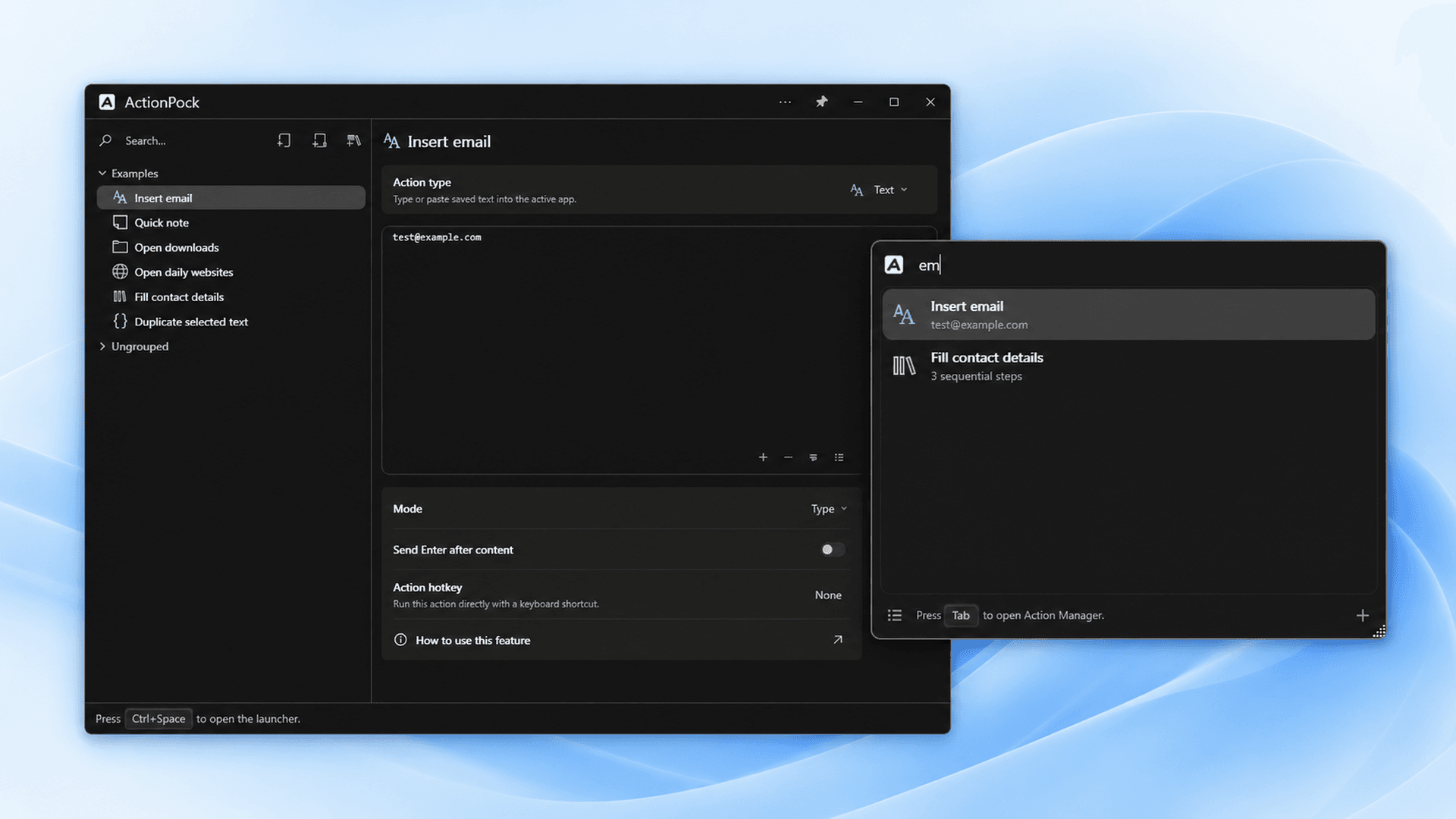Select the Open downloads action
Viewport: 1456px width, 819px height.
tap(231, 247)
